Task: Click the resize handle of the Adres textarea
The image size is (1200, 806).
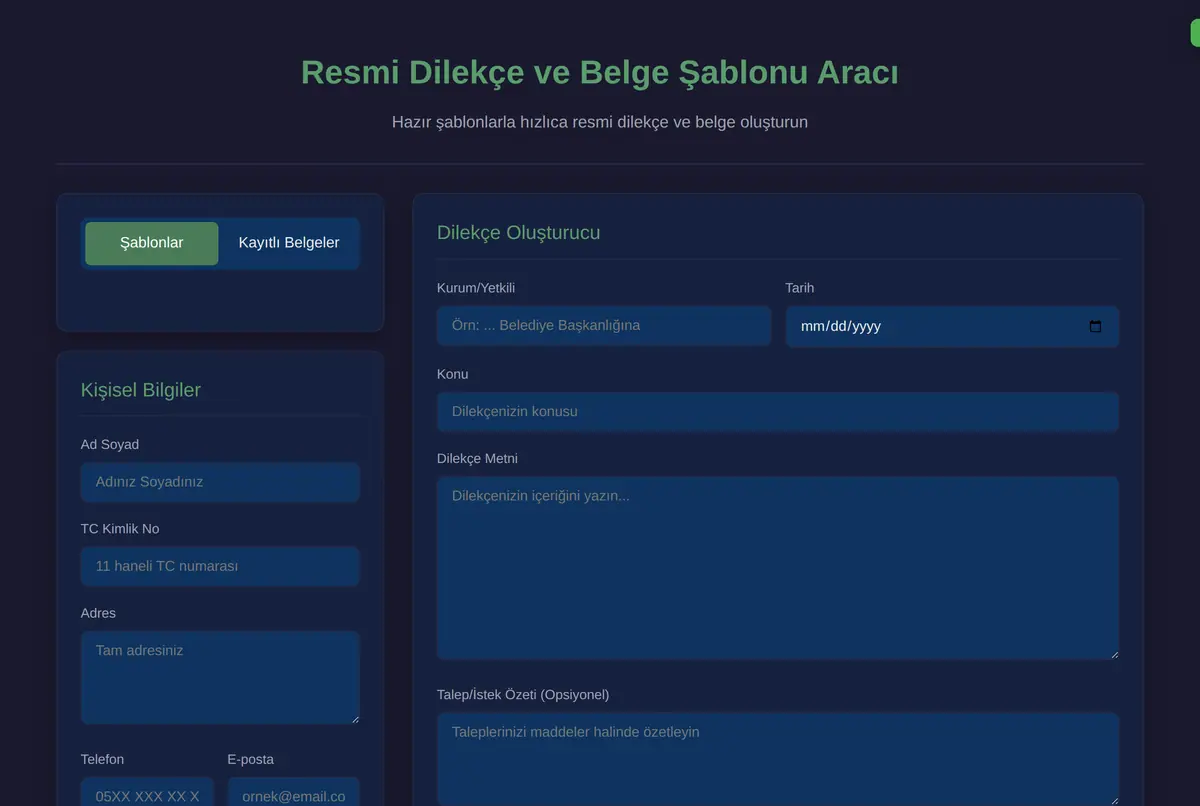Action: (x=353, y=718)
